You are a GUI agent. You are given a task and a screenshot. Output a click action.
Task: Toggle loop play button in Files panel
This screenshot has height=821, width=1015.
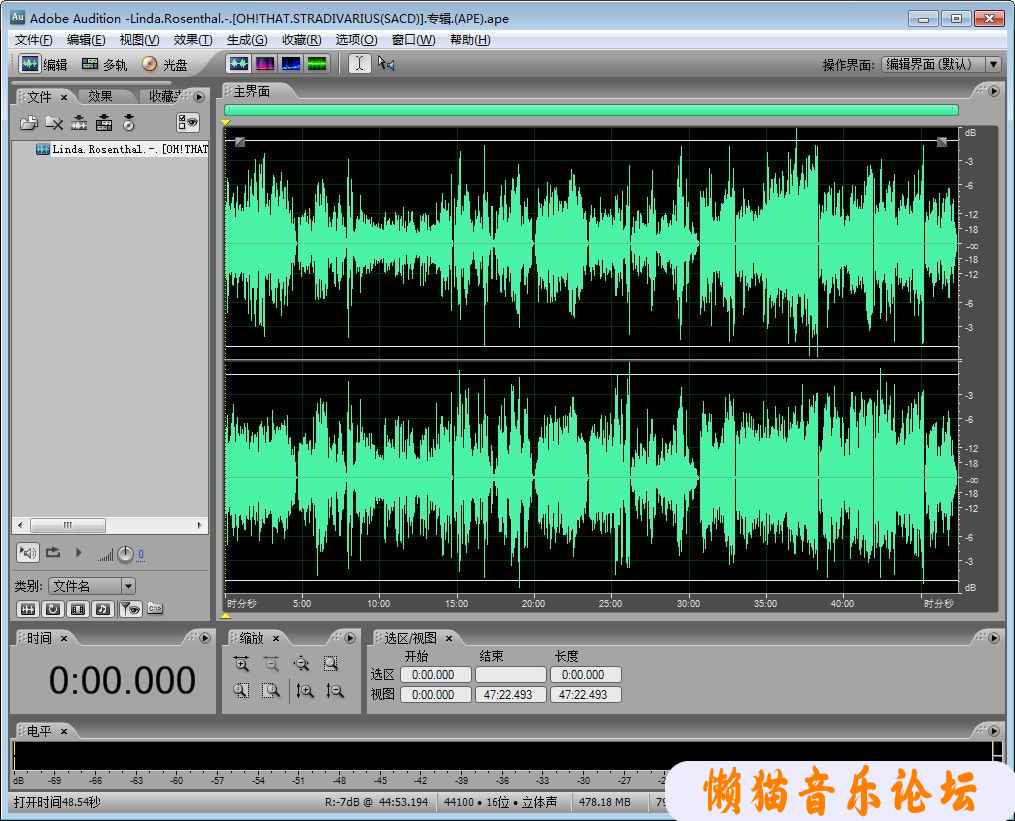click(53, 552)
